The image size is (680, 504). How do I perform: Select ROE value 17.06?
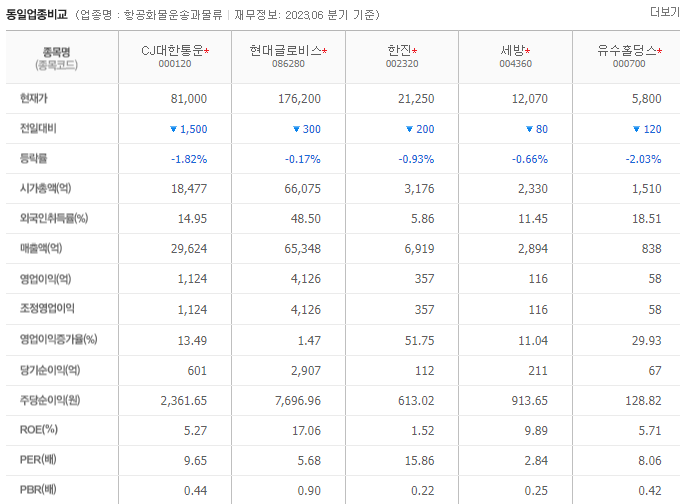(x=306, y=431)
